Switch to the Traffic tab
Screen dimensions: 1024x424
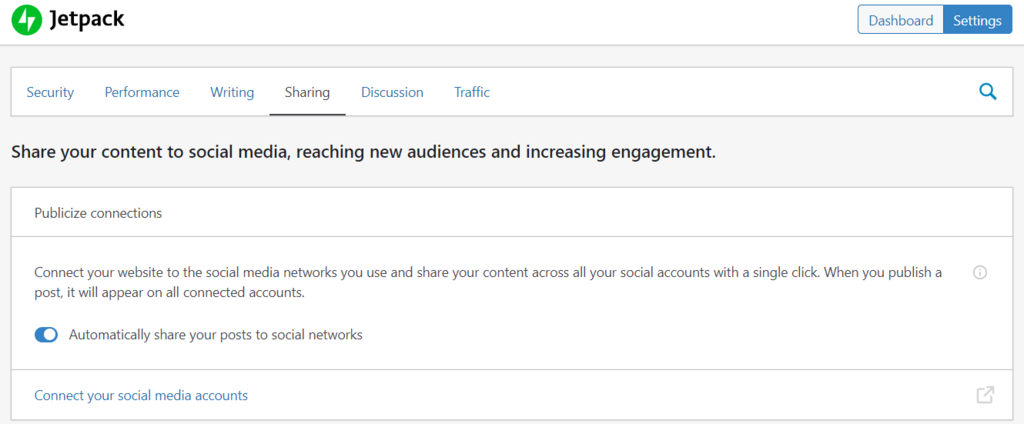472,92
